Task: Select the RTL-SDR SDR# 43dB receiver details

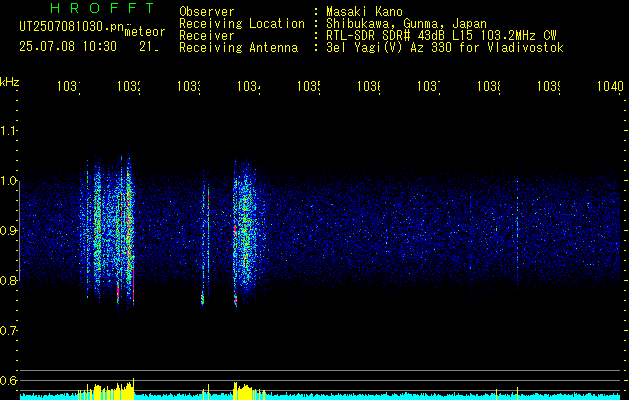Action: coord(441,36)
